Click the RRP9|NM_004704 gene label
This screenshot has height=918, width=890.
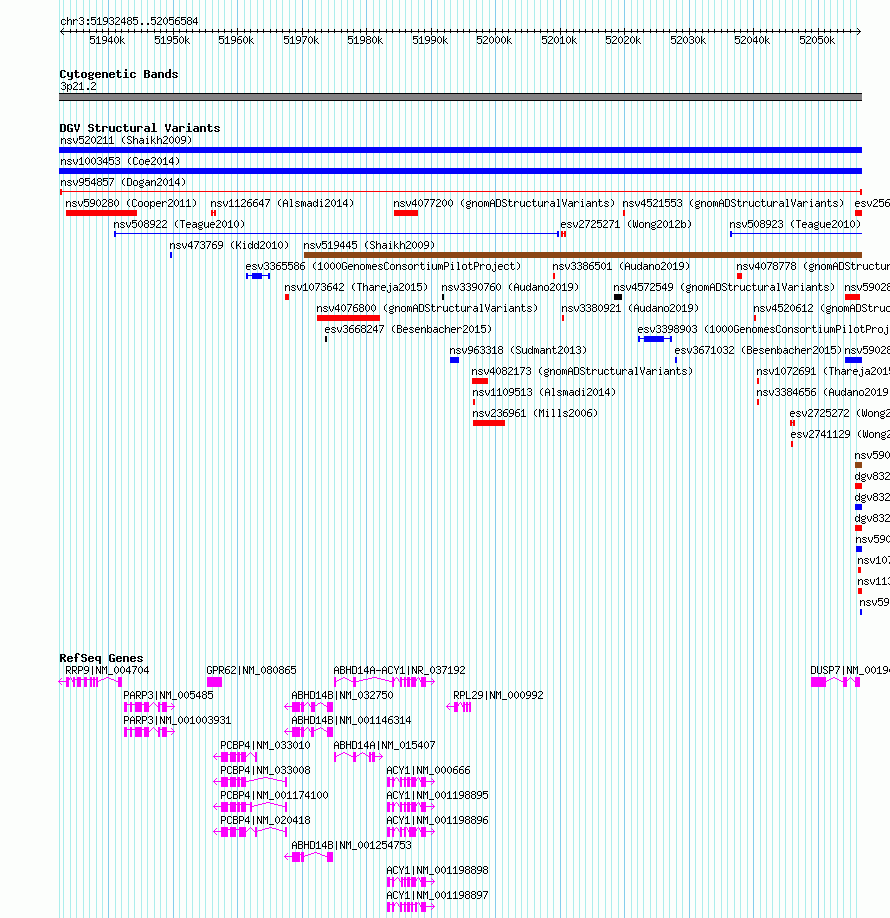tap(107, 671)
